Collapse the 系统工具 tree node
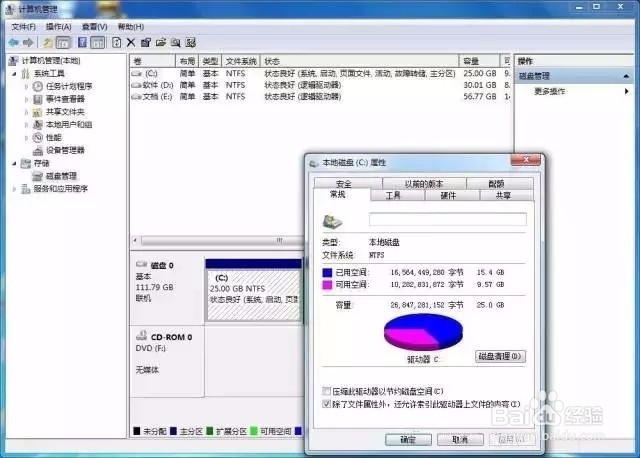 coord(15,74)
